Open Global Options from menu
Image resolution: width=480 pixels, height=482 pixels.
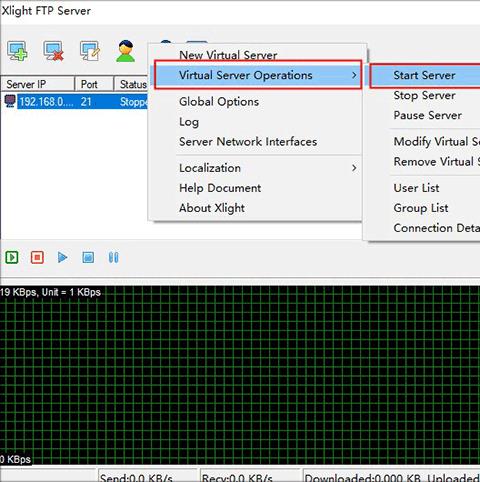coord(219,101)
